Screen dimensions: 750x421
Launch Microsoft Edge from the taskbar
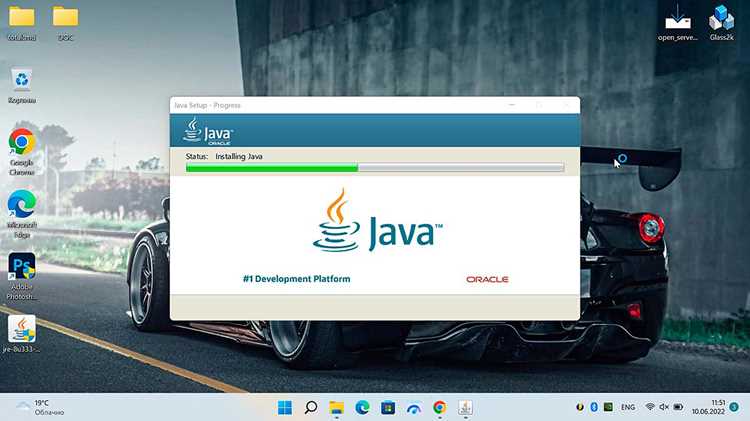click(363, 408)
